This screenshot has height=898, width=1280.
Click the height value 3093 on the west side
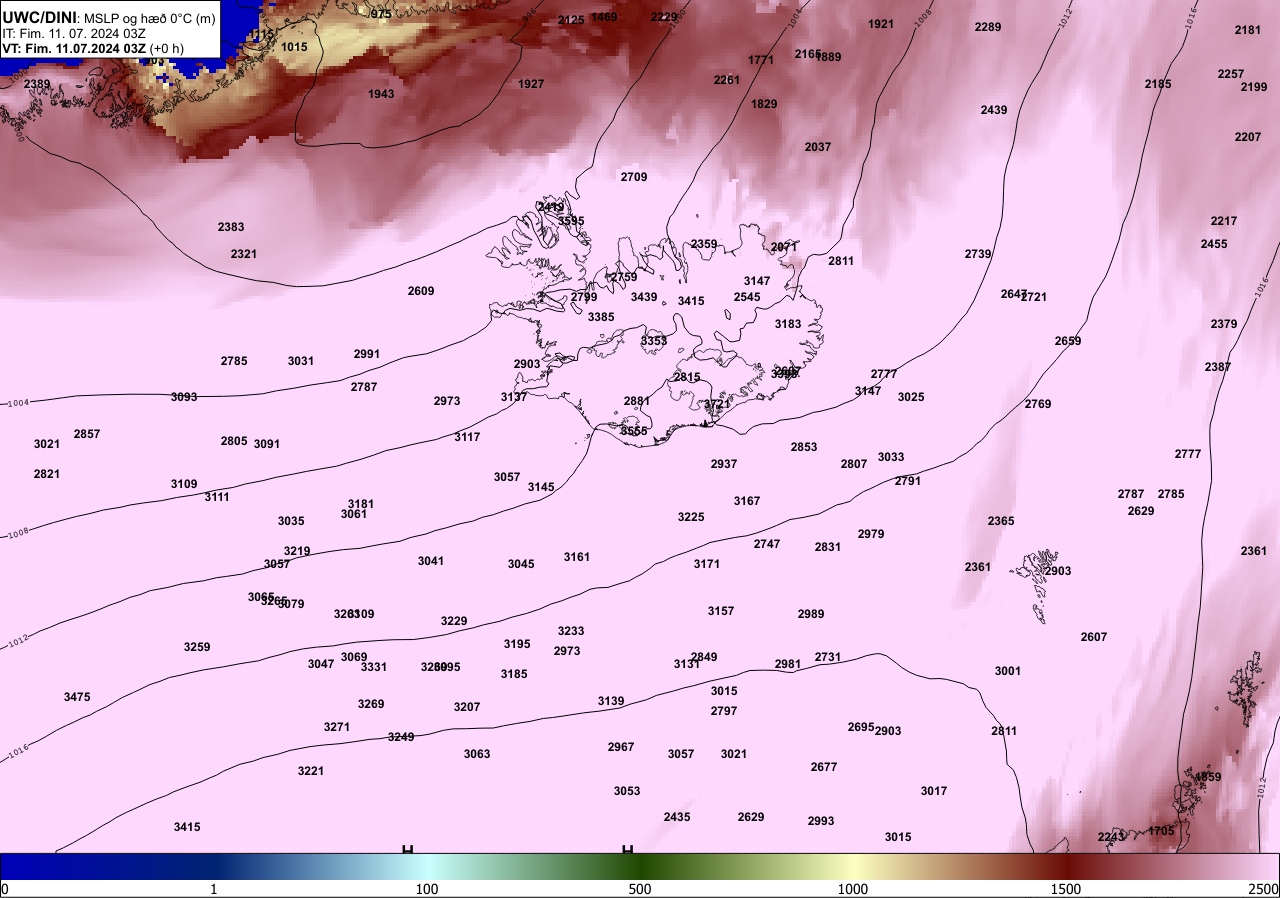[x=184, y=397]
